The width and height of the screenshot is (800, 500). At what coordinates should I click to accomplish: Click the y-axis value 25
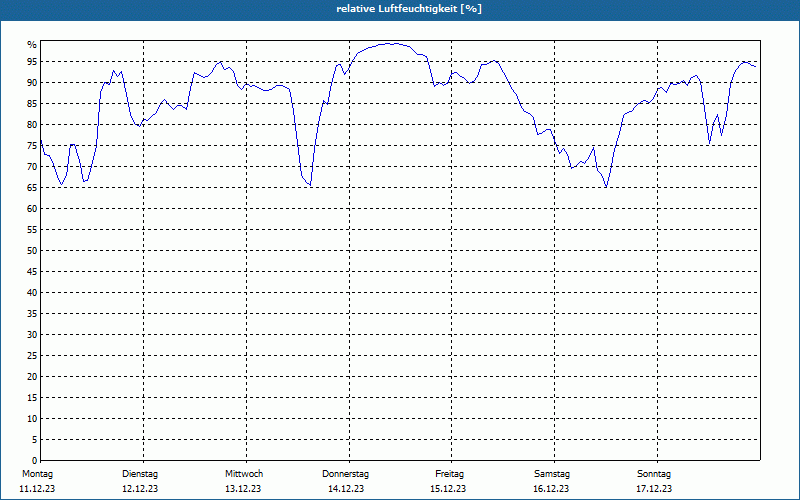point(32,356)
